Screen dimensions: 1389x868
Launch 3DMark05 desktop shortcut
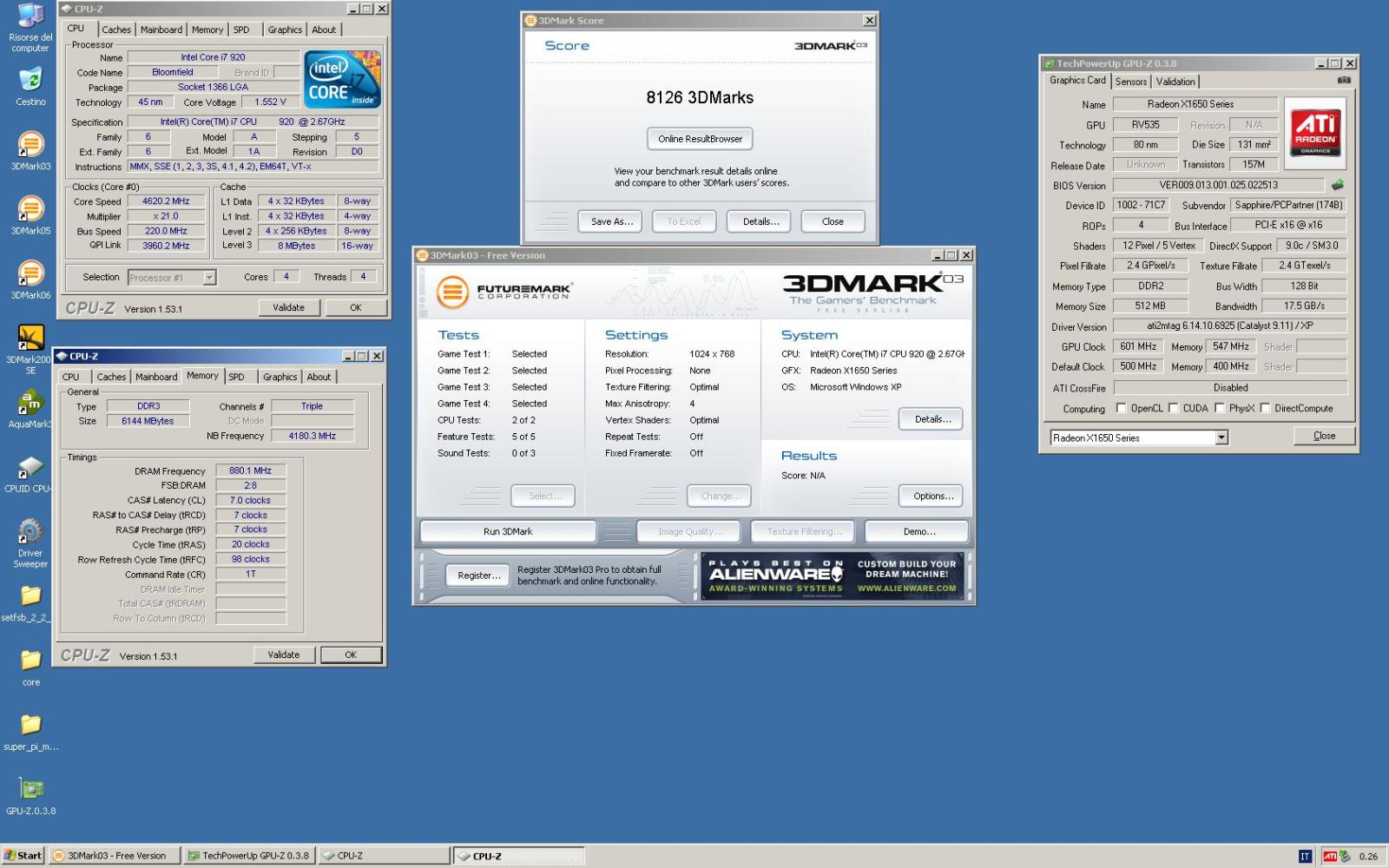click(30, 214)
